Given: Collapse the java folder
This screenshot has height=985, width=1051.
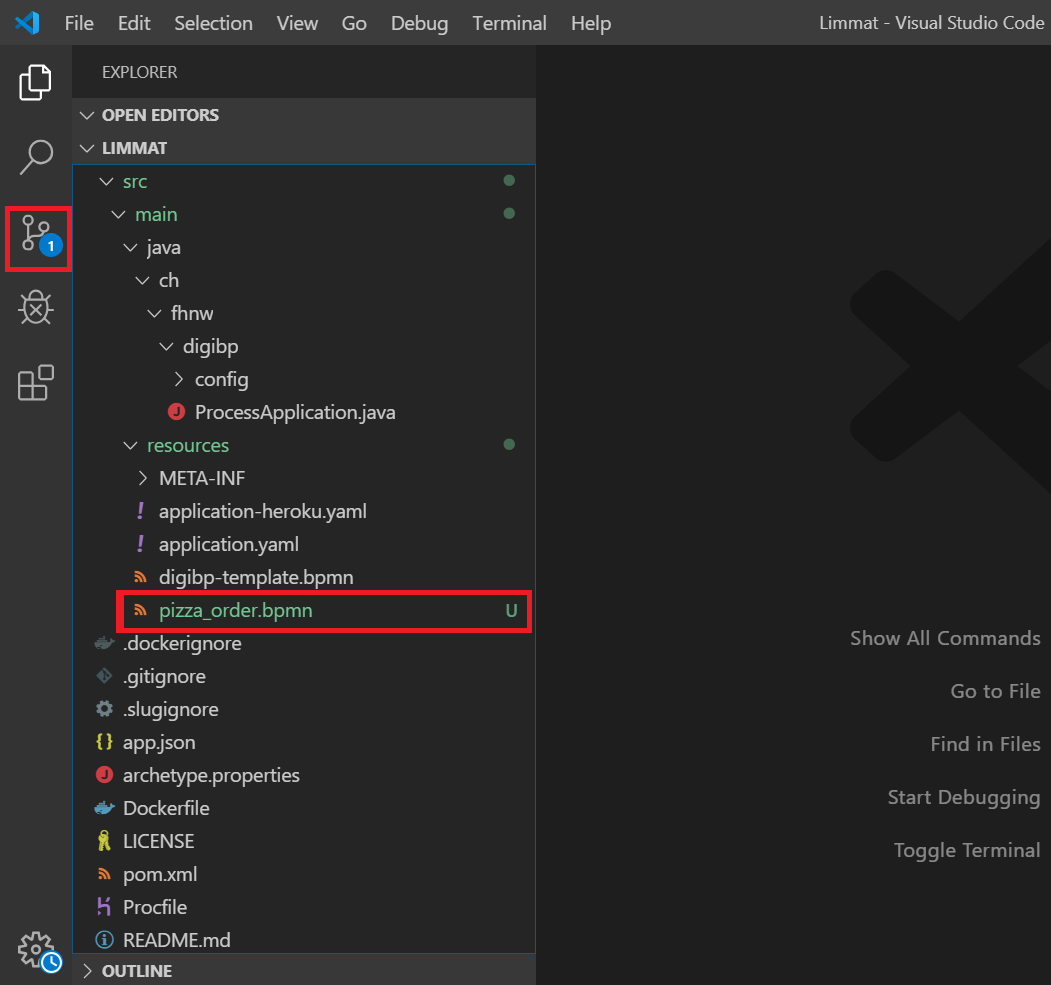Looking at the screenshot, I should point(131,247).
